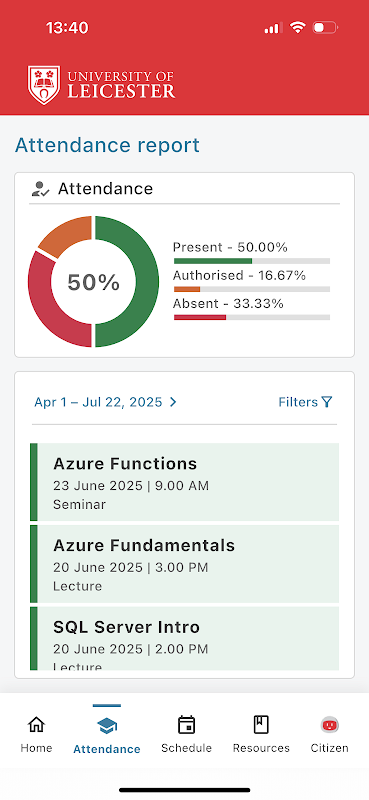Tap the University of Leicester crest logo

pos(44,85)
